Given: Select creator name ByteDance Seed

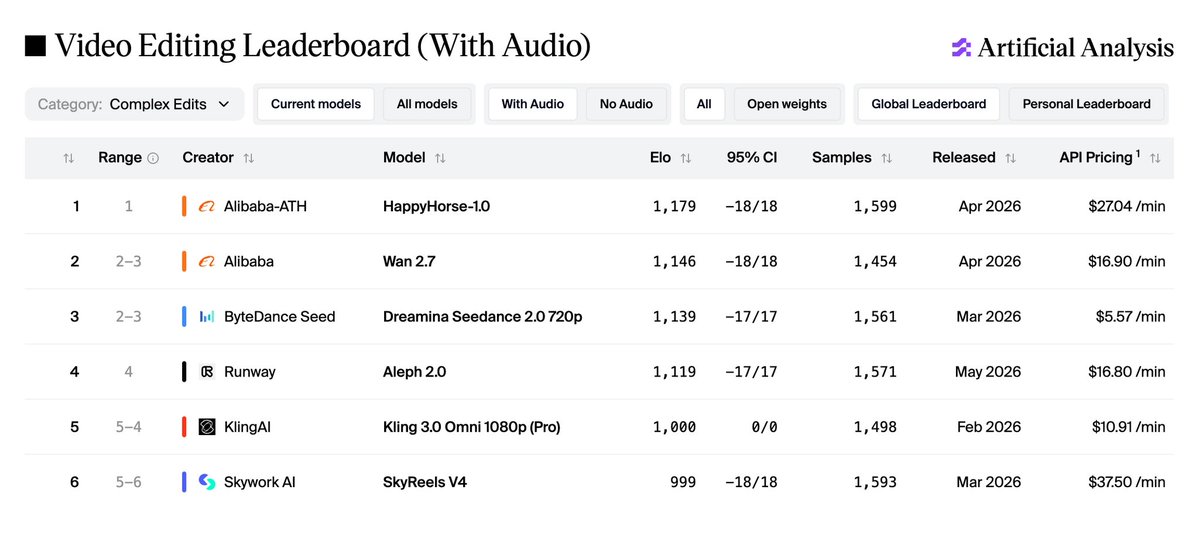Looking at the screenshot, I should 280,317.
